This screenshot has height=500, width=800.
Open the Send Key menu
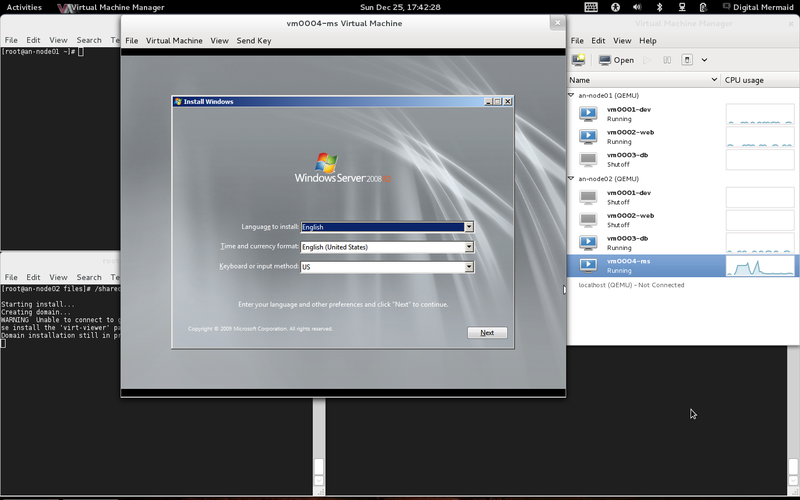click(254, 41)
